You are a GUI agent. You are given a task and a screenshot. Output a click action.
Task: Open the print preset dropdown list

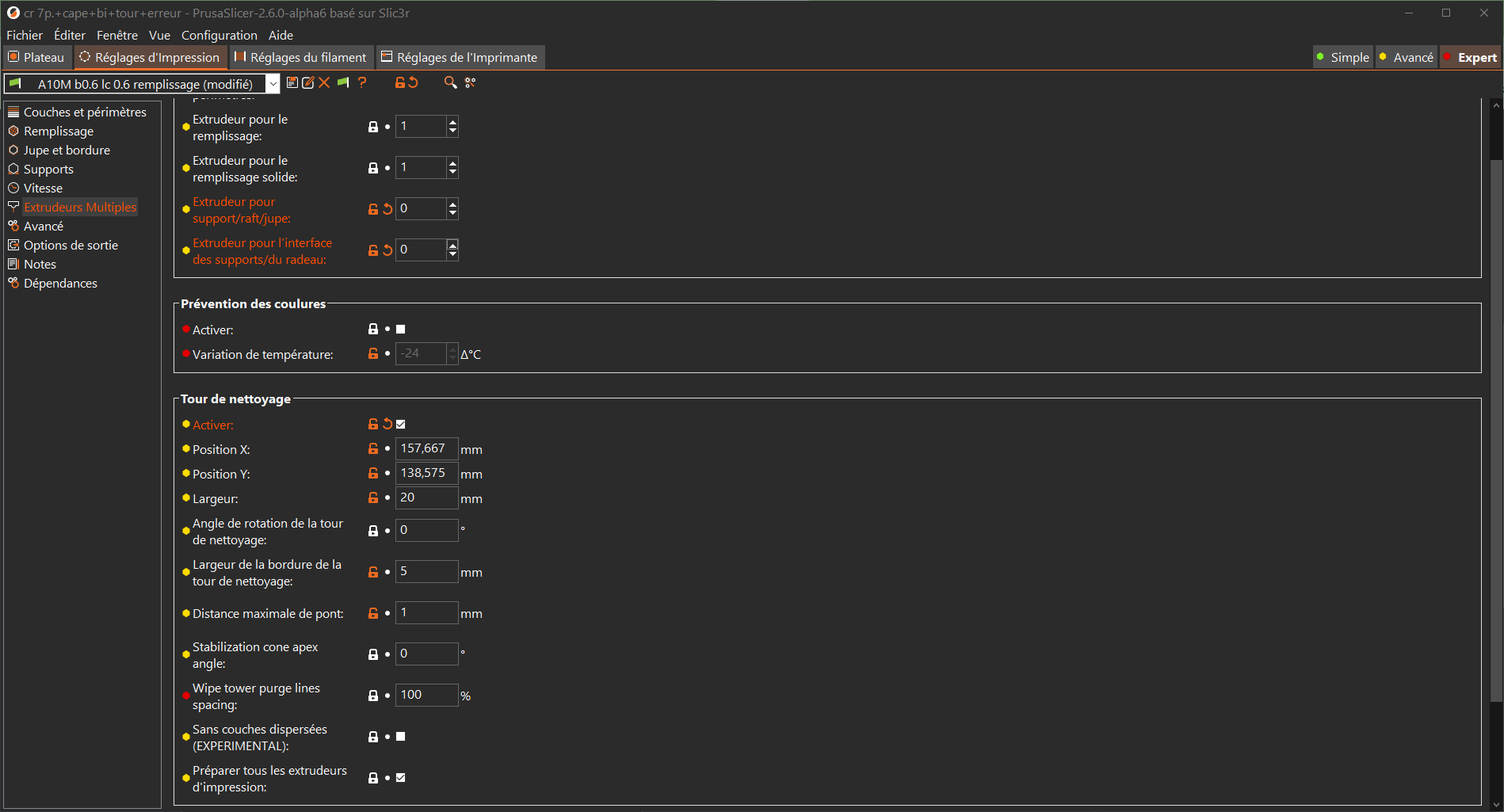pyautogui.click(x=273, y=82)
